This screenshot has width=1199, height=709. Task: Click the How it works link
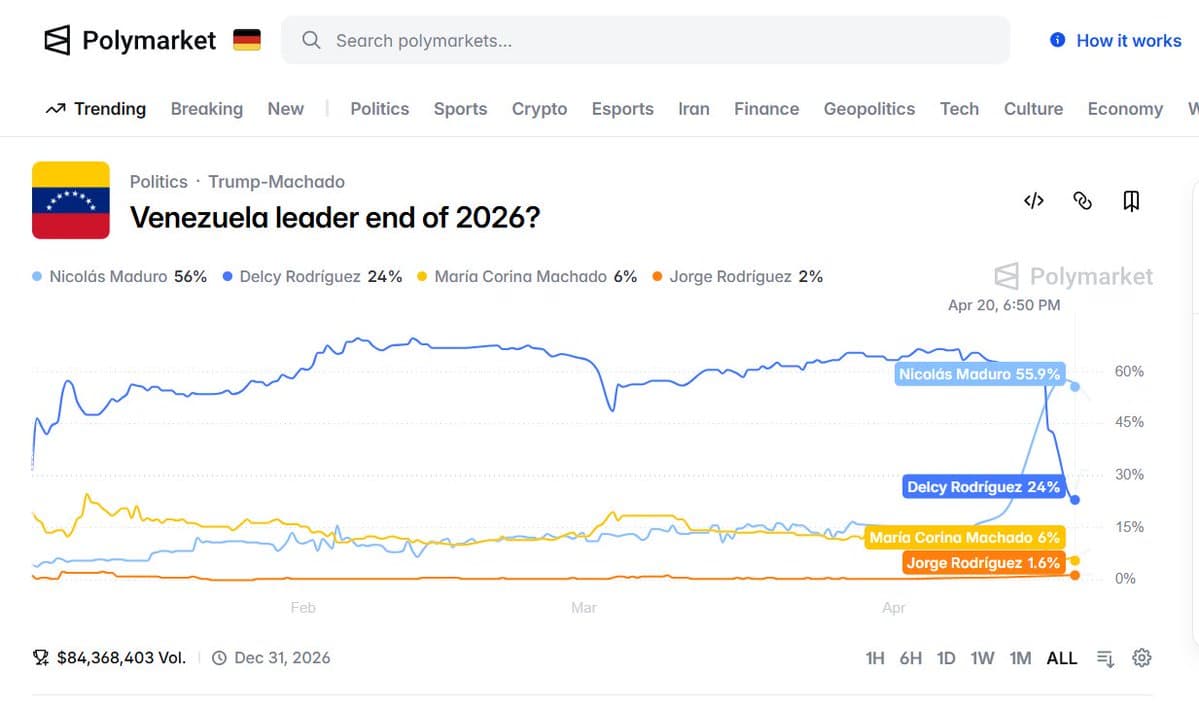coord(1128,40)
